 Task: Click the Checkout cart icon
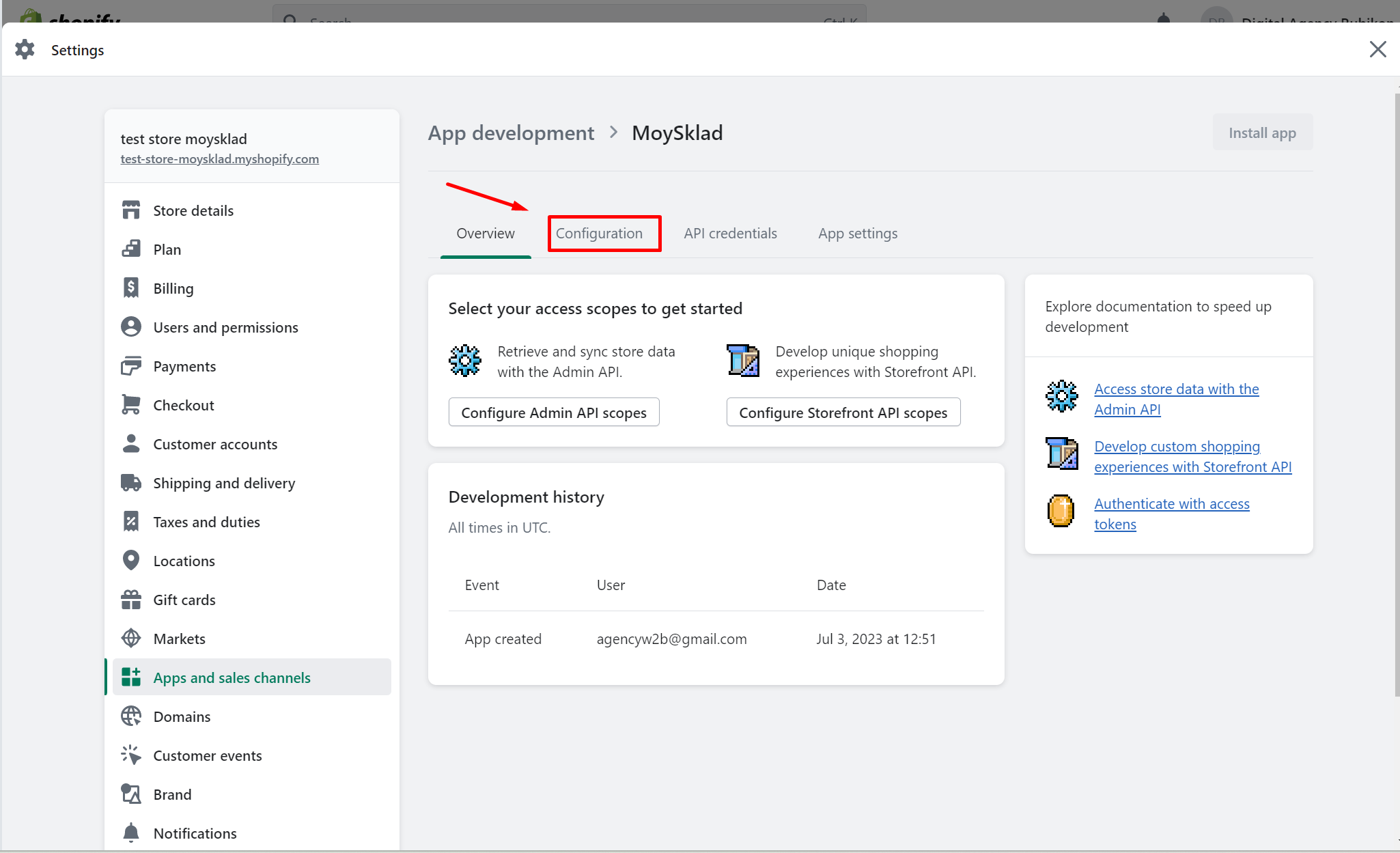coord(130,405)
